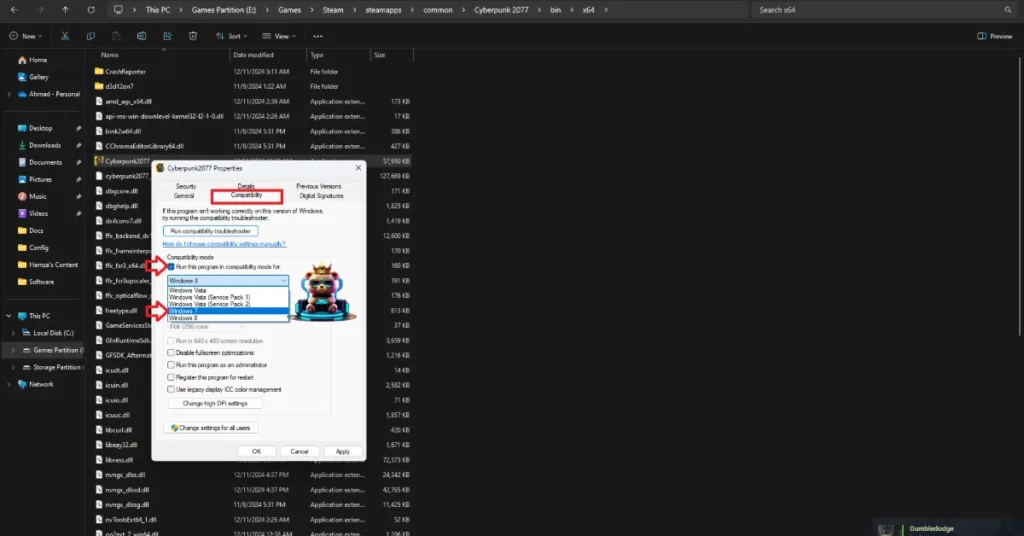Open Desktop quick access folder
This screenshot has width=1024, height=536.
pyautogui.click(x=40, y=129)
